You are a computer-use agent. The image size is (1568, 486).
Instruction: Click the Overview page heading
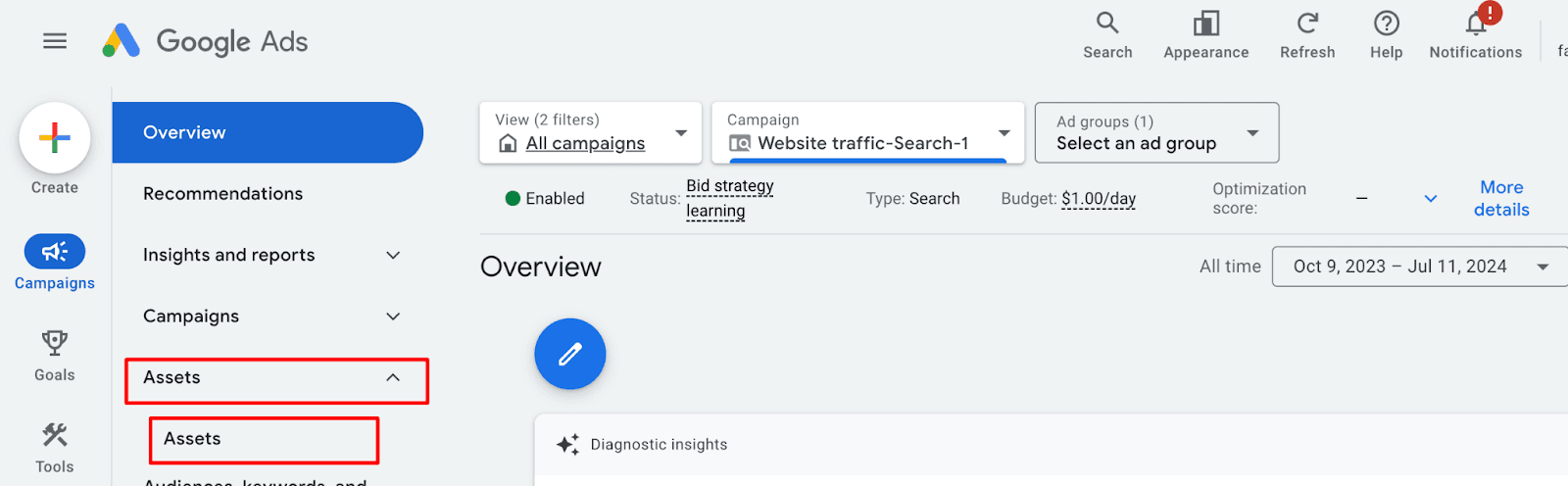pos(541,267)
